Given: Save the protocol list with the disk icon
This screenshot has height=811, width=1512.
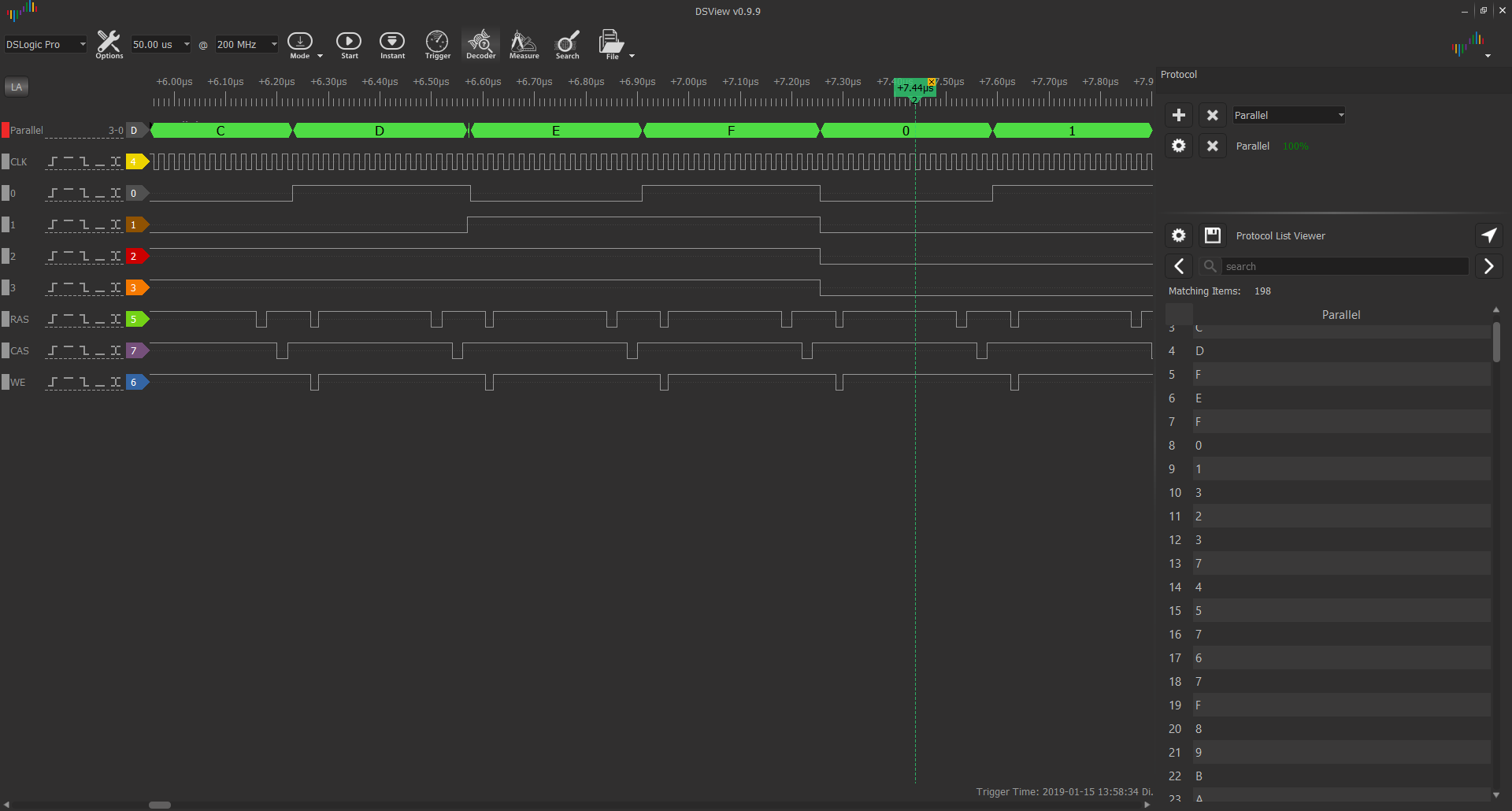Looking at the screenshot, I should point(1213,235).
